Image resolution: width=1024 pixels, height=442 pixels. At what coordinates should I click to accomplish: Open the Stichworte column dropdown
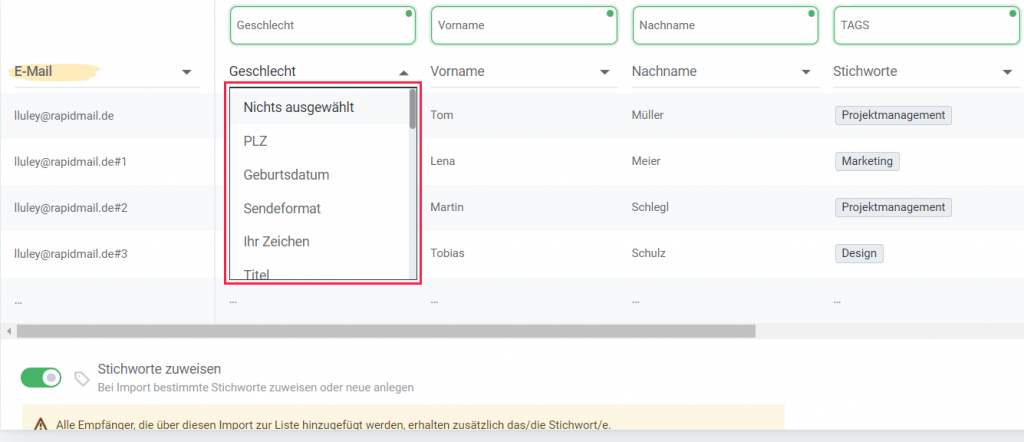tap(1007, 72)
